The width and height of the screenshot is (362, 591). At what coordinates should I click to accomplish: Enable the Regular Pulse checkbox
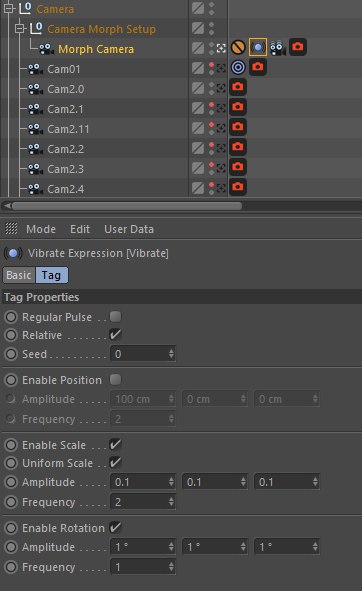[x=115, y=316]
